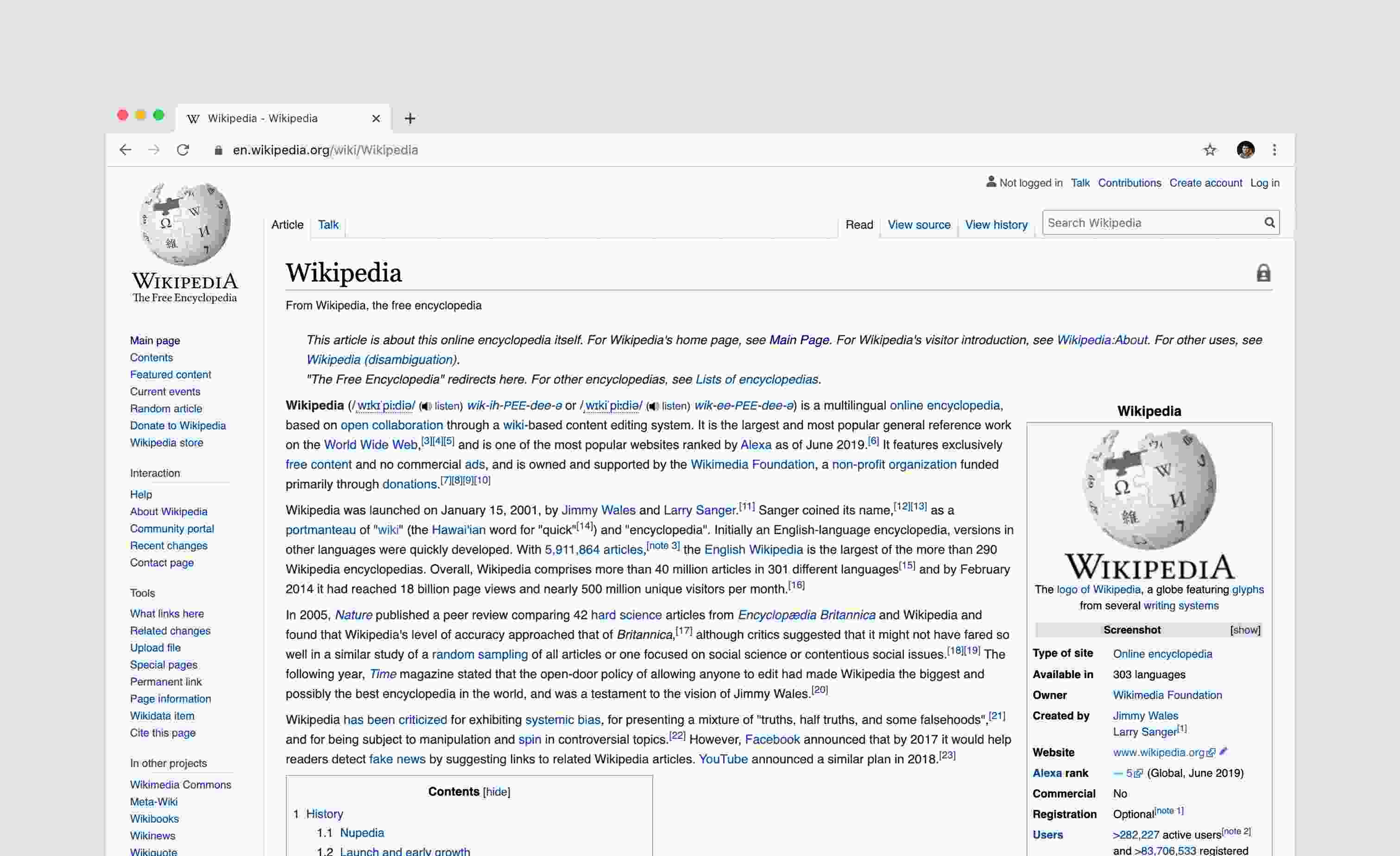Click the search magnifier icon
This screenshot has height=856, width=1400.
(1269, 223)
